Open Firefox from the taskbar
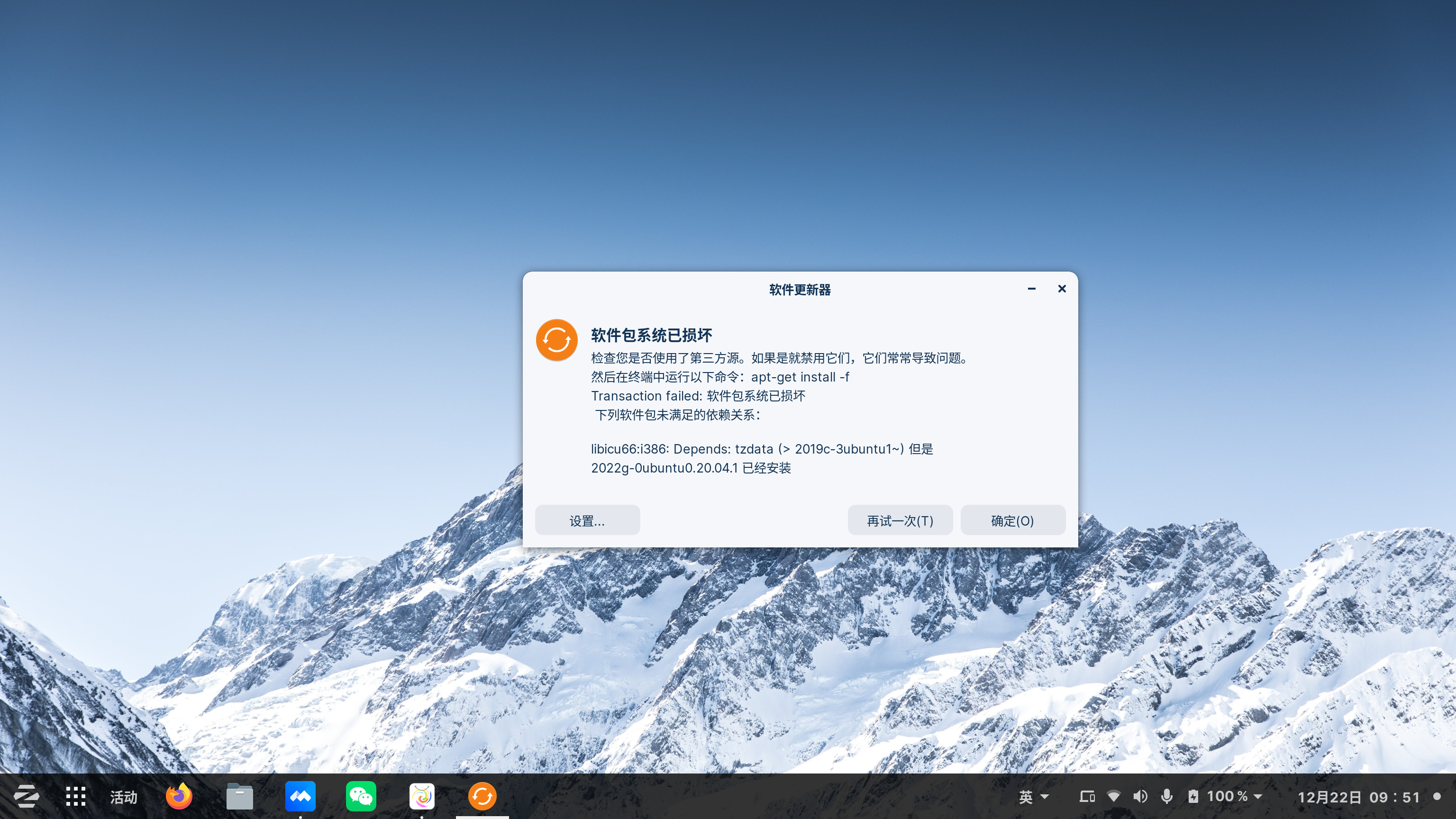 tap(179, 796)
